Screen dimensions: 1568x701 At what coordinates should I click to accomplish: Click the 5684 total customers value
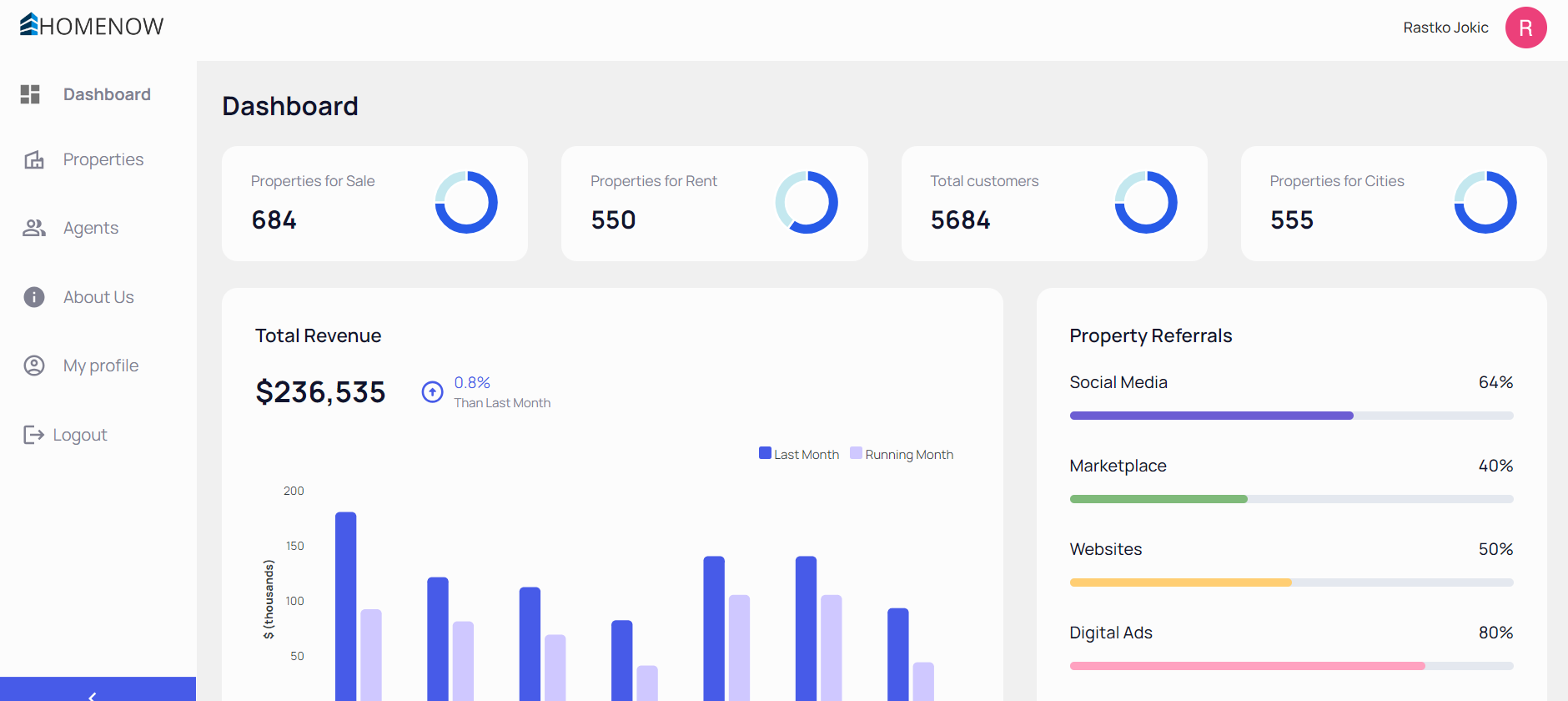(961, 220)
